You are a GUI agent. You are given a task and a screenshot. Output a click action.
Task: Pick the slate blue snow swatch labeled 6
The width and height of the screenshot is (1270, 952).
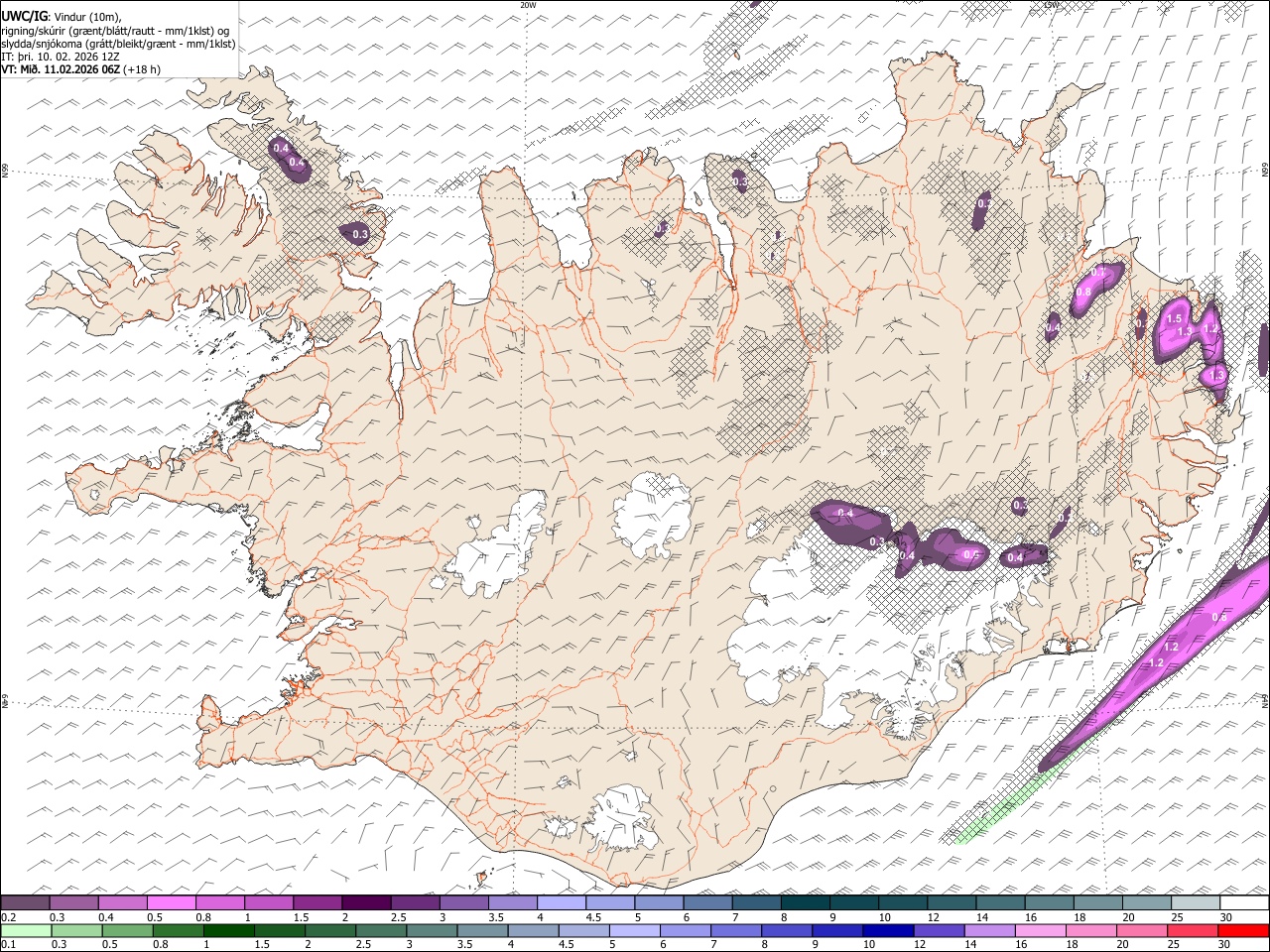point(706,903)
